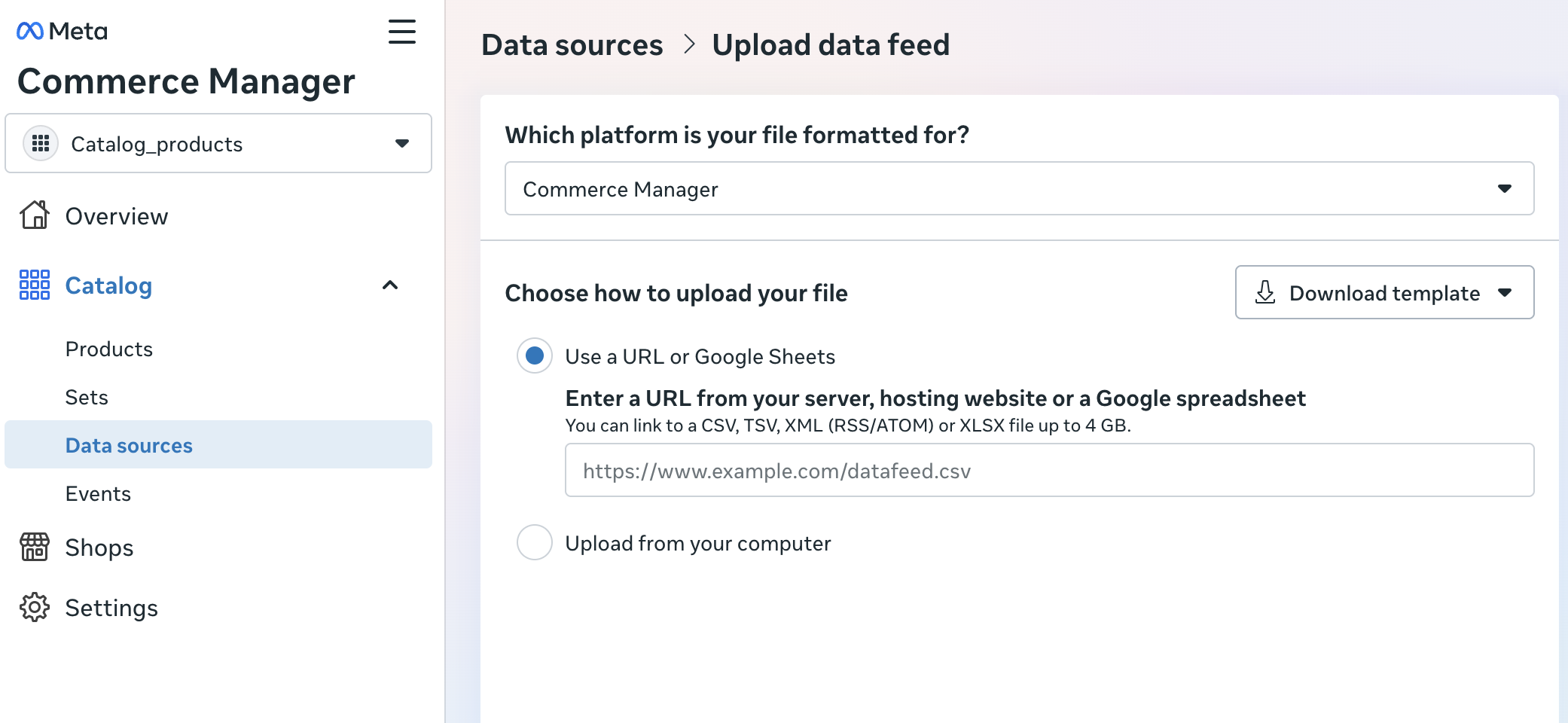This screenshot has height=723, width=1568.
Task: Click the catalog grid icon beside Catalog_products
Action: pos(41,143)
